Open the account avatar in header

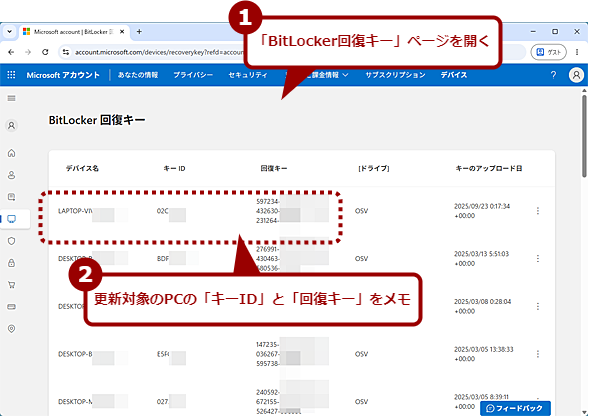click(576, 75)
